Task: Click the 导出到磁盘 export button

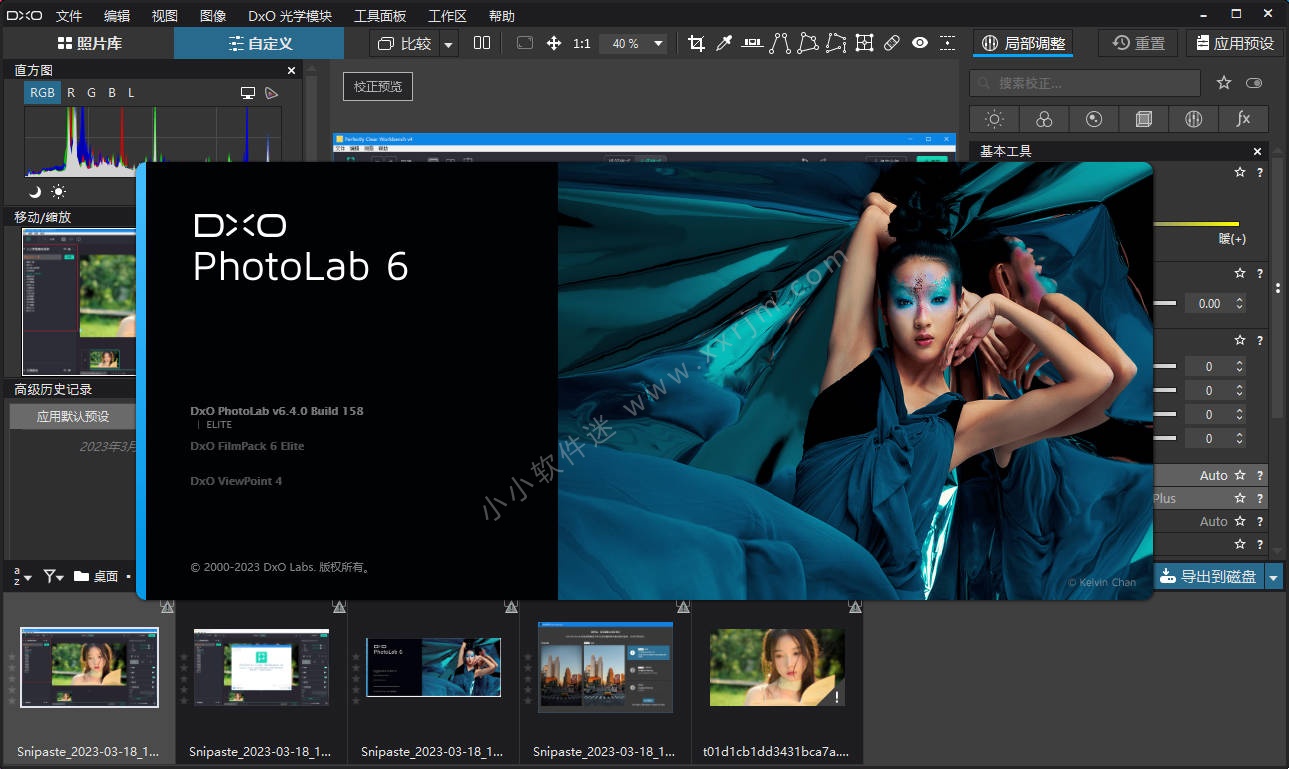Action: pos(1209,576)
